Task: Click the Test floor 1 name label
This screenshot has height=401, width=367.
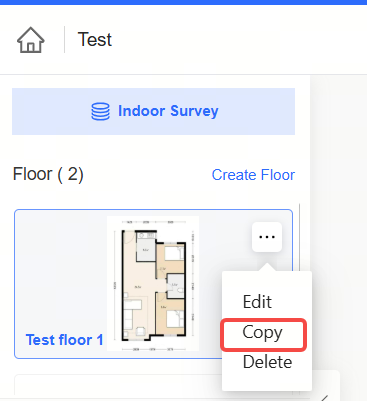Action: (x=64, y=340)
